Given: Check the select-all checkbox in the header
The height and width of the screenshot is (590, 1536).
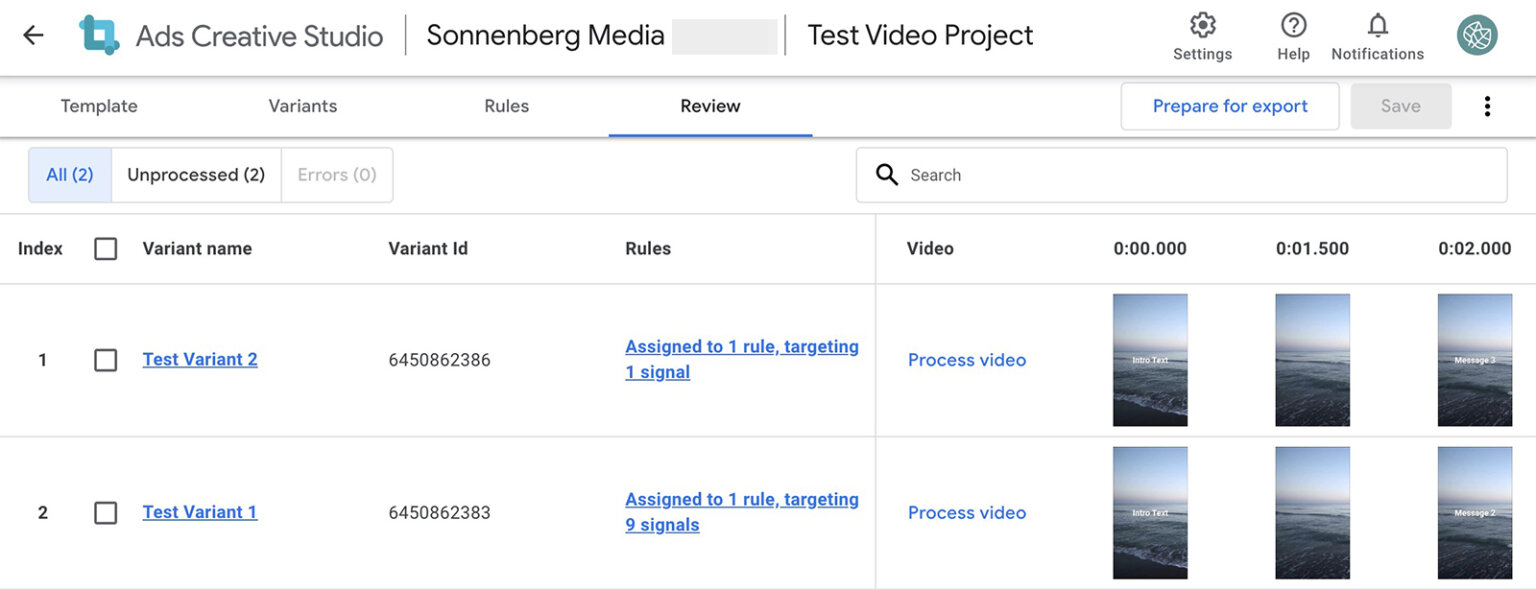Looking at the screenshot, I should point(105,248).
